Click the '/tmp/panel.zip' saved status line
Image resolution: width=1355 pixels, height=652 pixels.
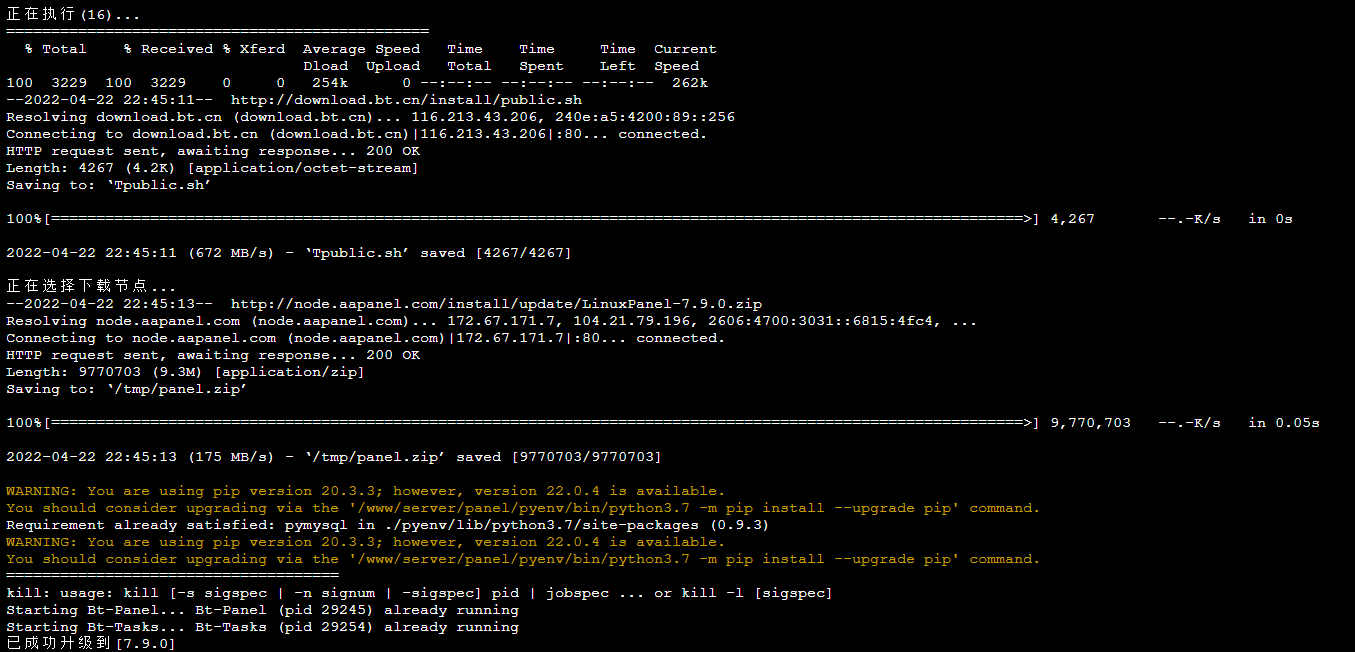(334, 457)
